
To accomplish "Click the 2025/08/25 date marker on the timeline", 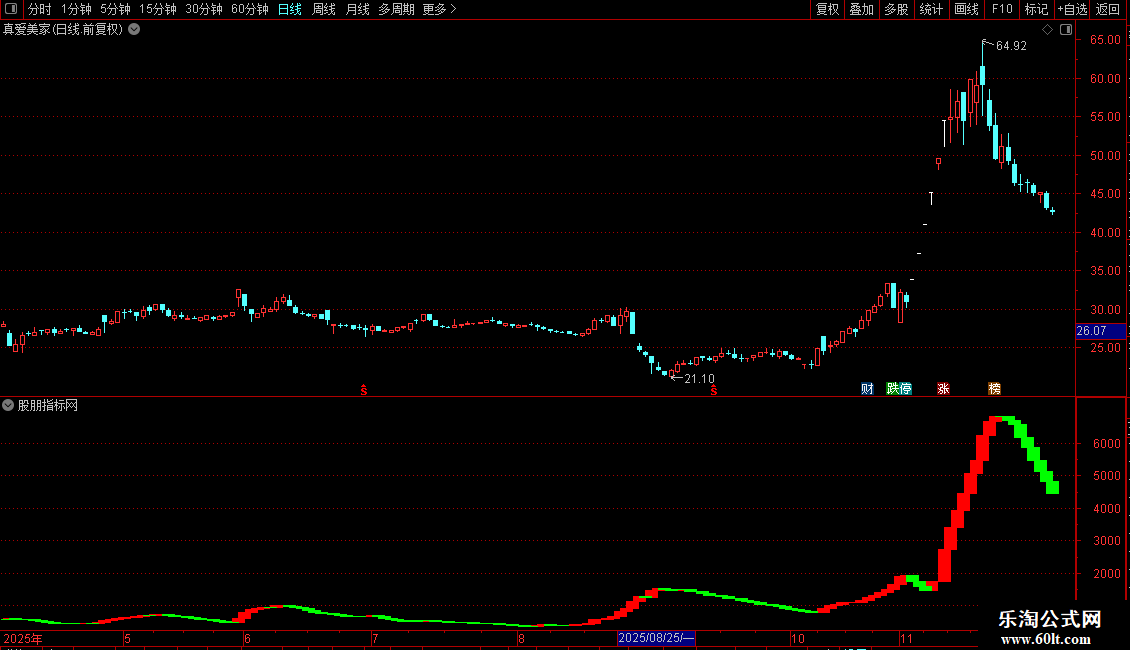I will click(x=657, y=638).
